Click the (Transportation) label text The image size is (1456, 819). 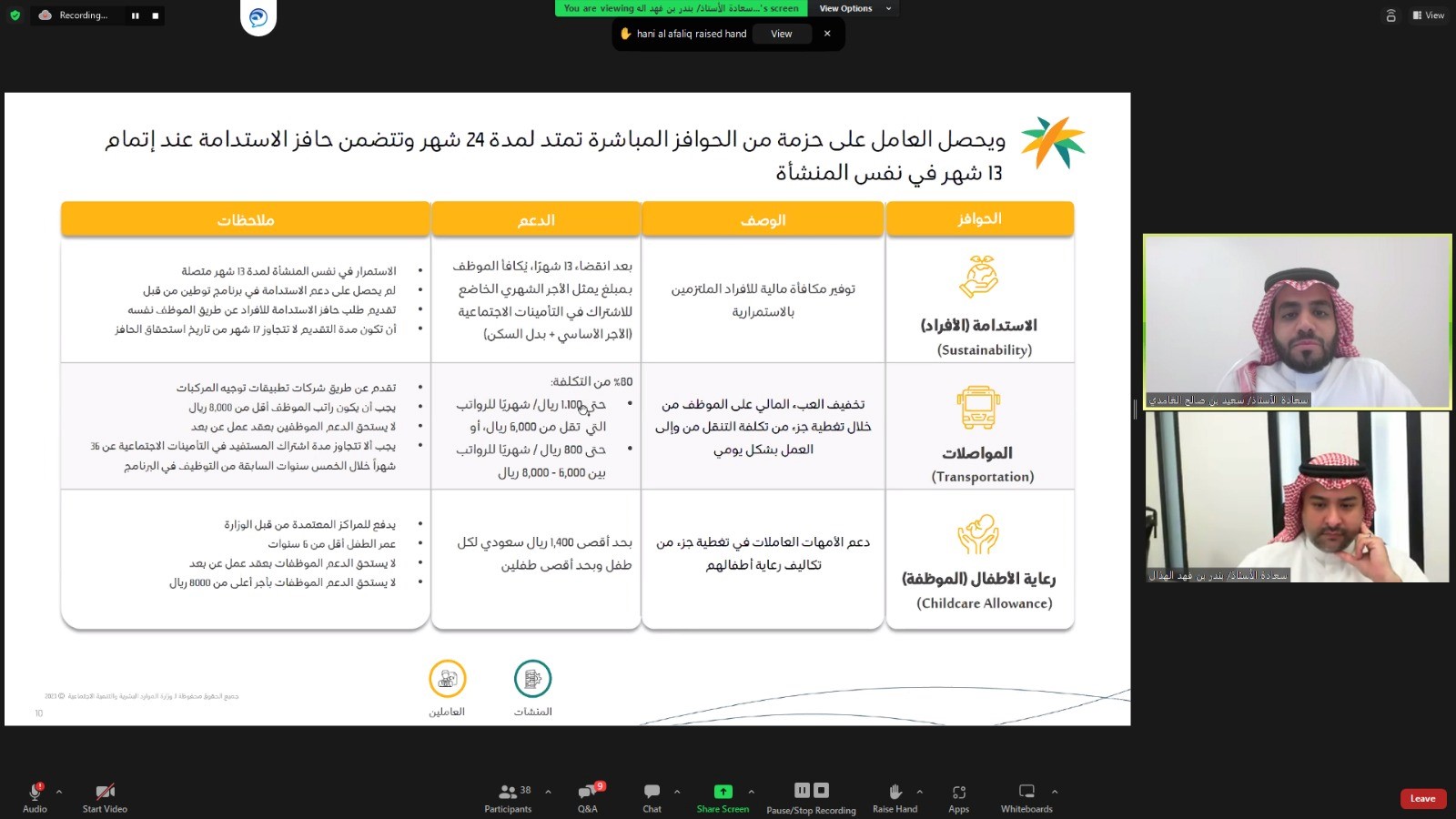pyautogui.click(x=983, y=477)
